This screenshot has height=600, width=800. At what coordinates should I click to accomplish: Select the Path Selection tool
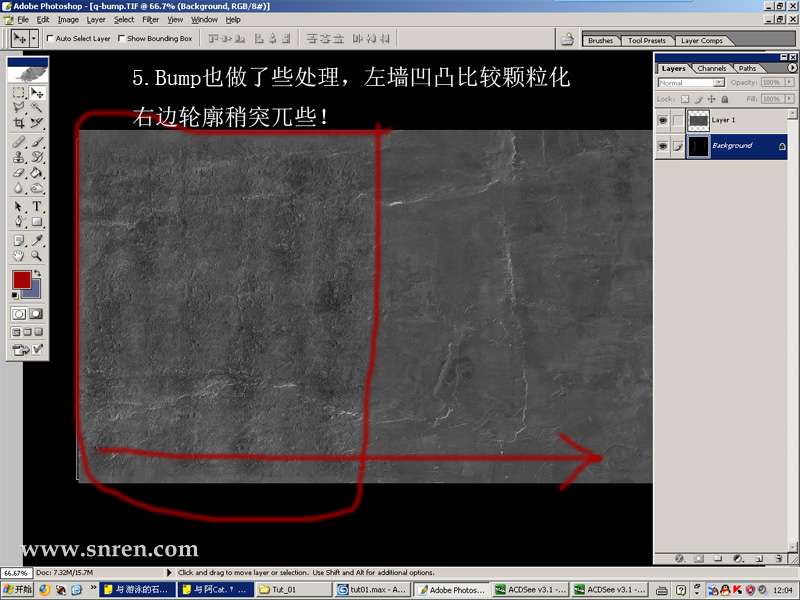(x=19, y=207)
